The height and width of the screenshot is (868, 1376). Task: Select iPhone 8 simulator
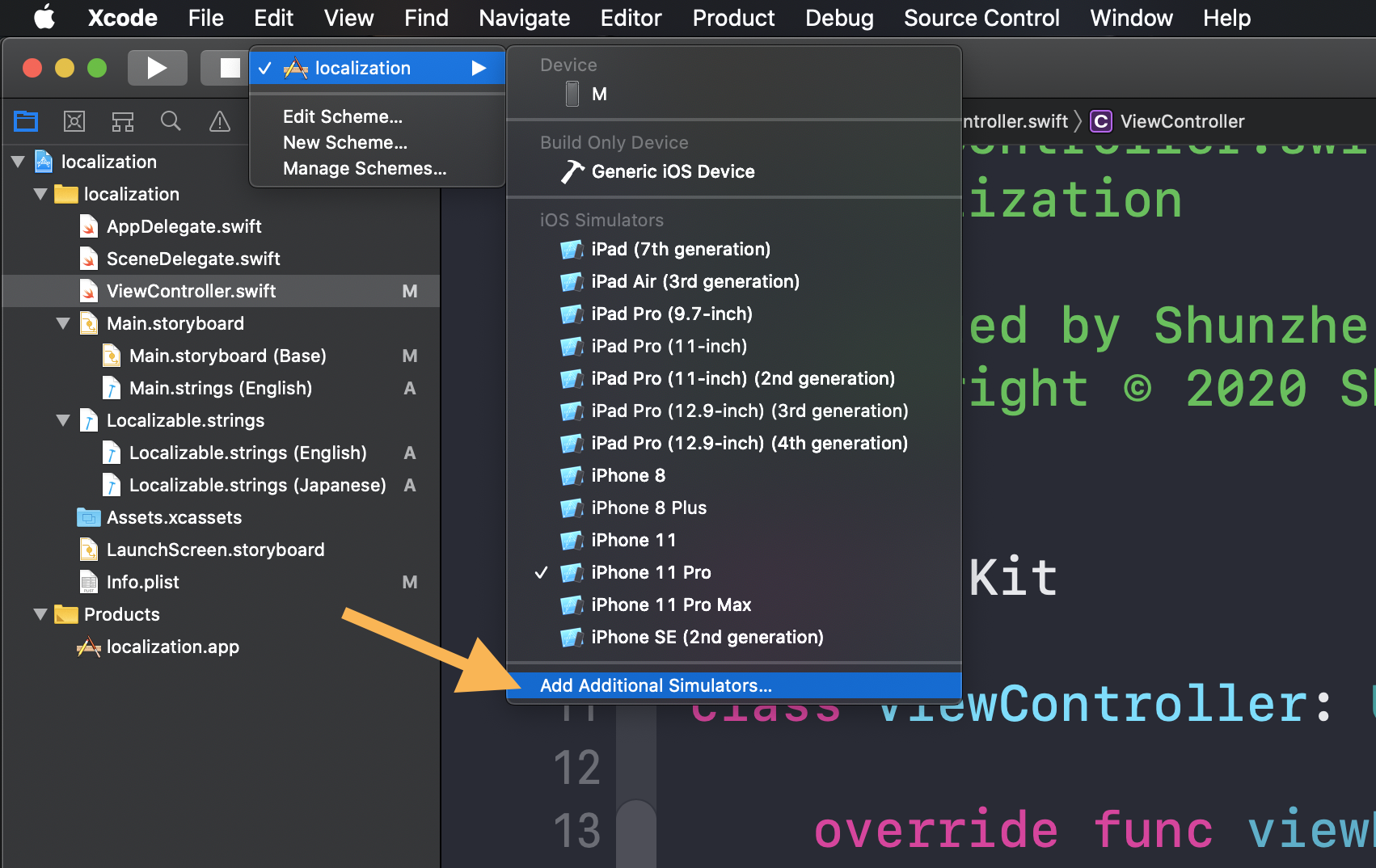tap(734, 475)
